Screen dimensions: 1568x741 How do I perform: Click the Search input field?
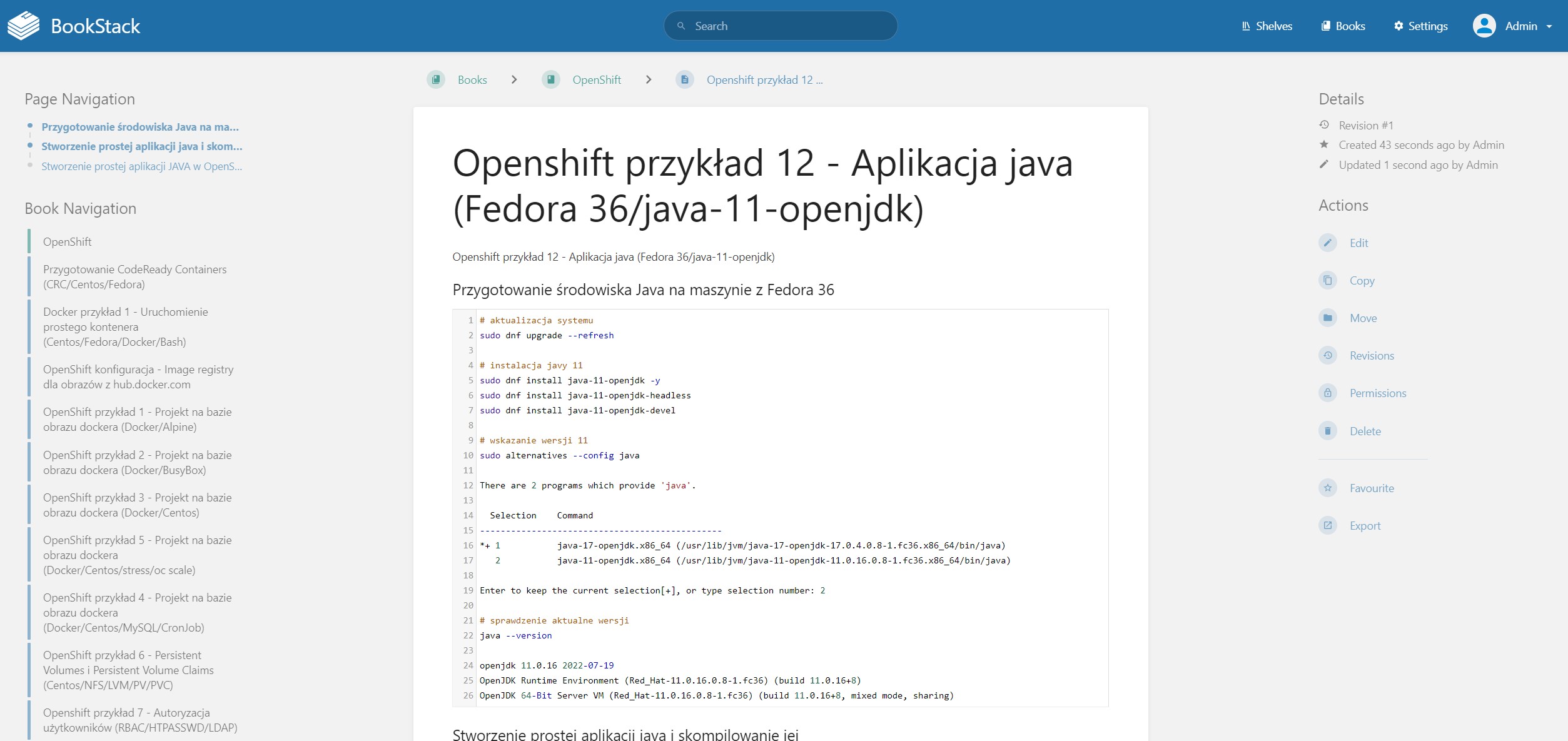point(781,26)
